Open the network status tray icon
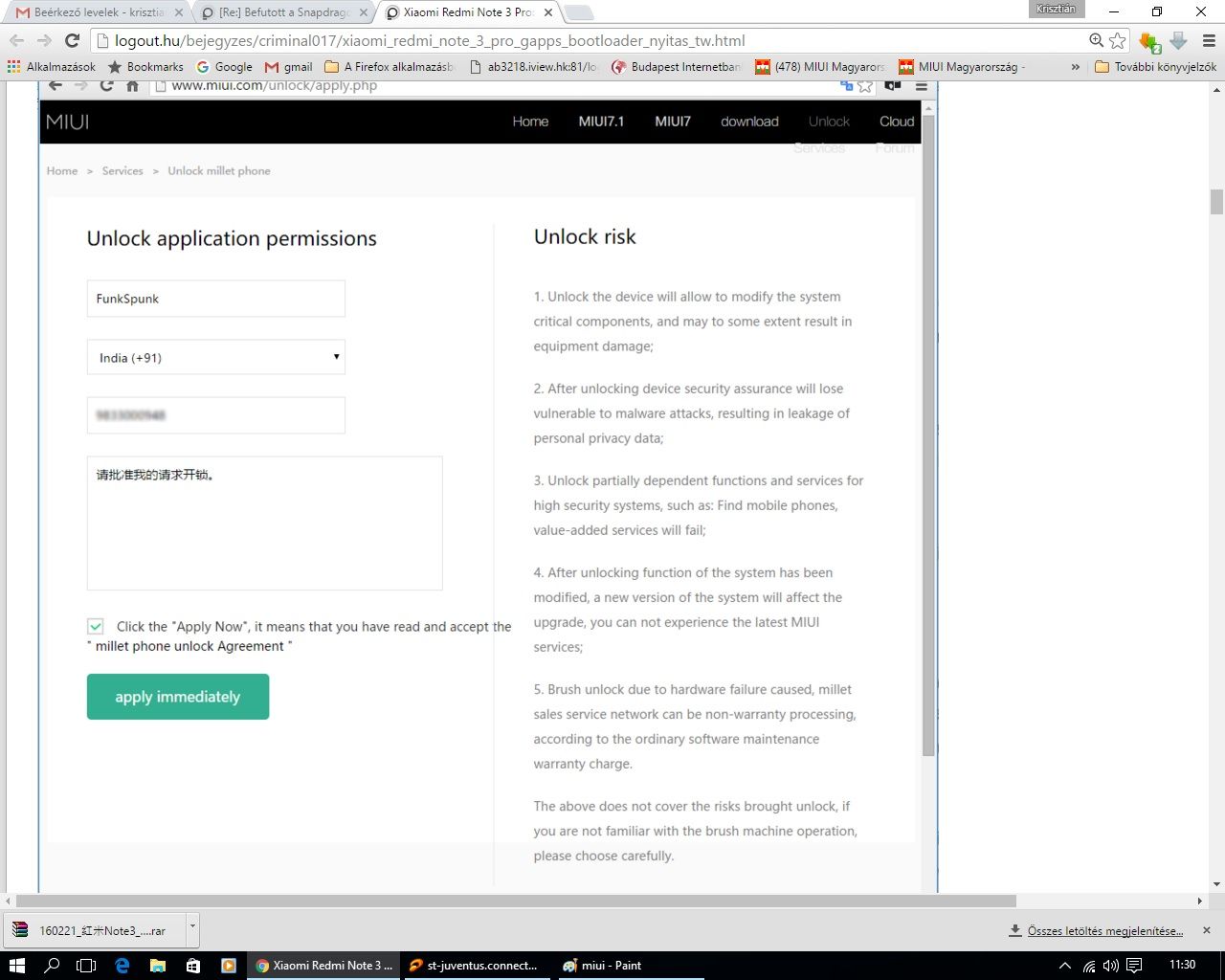1225x980 pixels. (x=1088, y=965)
